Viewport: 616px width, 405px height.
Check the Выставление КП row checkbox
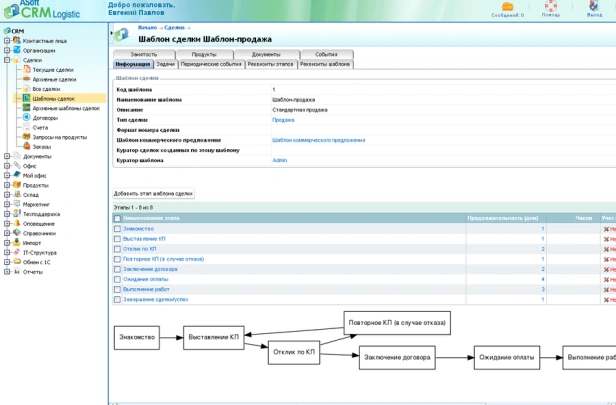[x=117, y=239]
